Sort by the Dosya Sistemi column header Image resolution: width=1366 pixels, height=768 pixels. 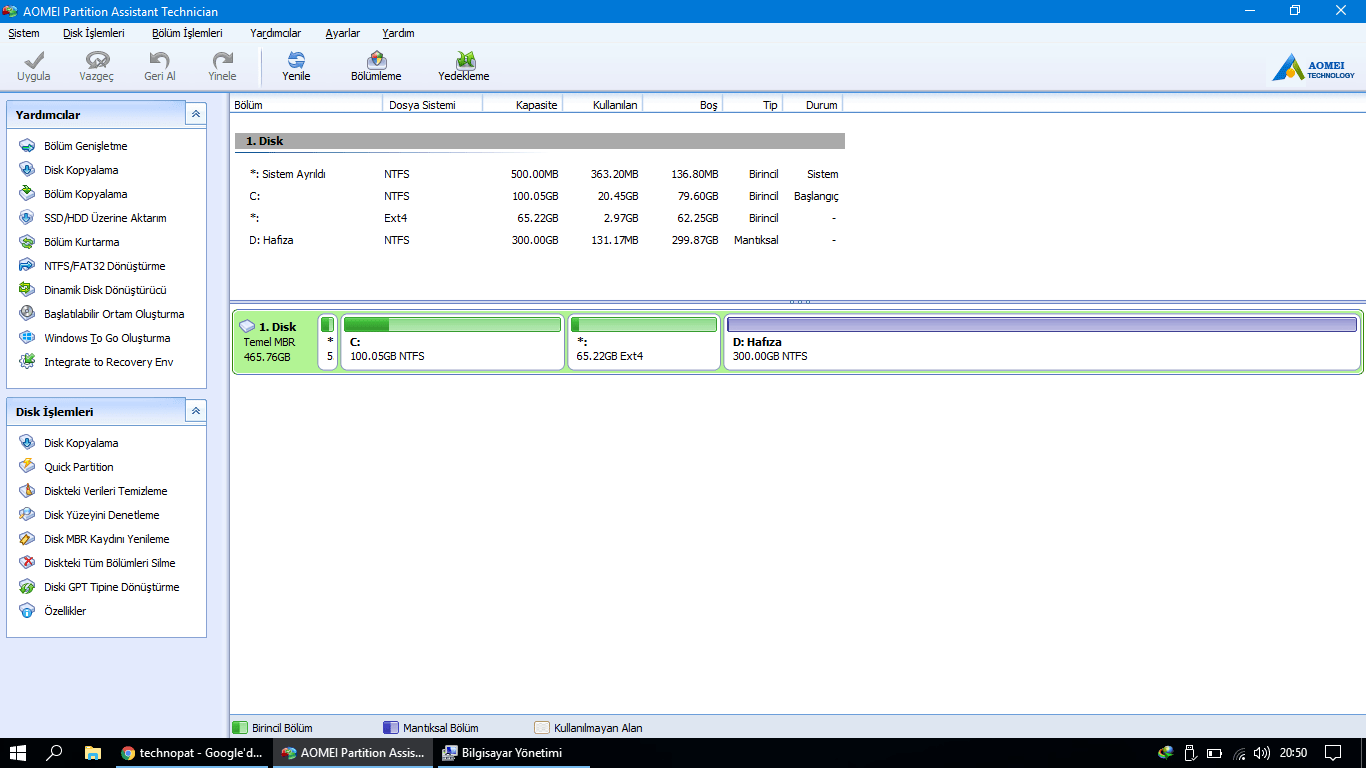click(x=432, y=105)
